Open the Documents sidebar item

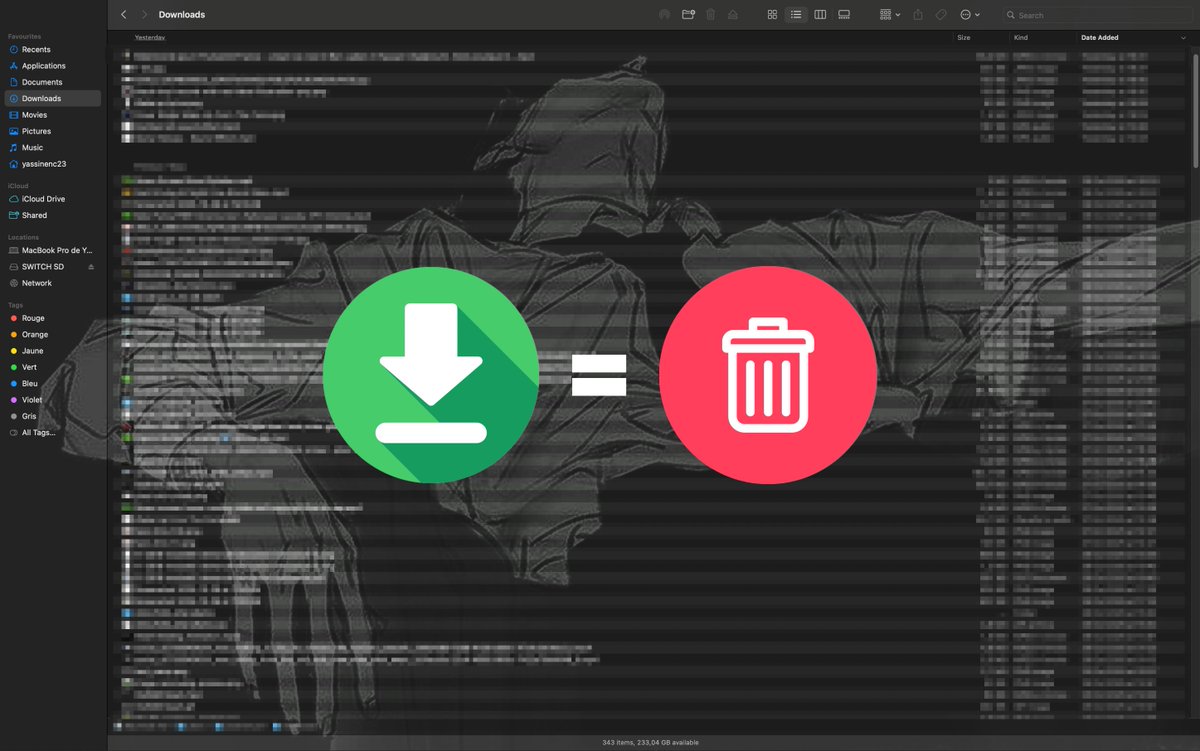(x=40, y=81)
